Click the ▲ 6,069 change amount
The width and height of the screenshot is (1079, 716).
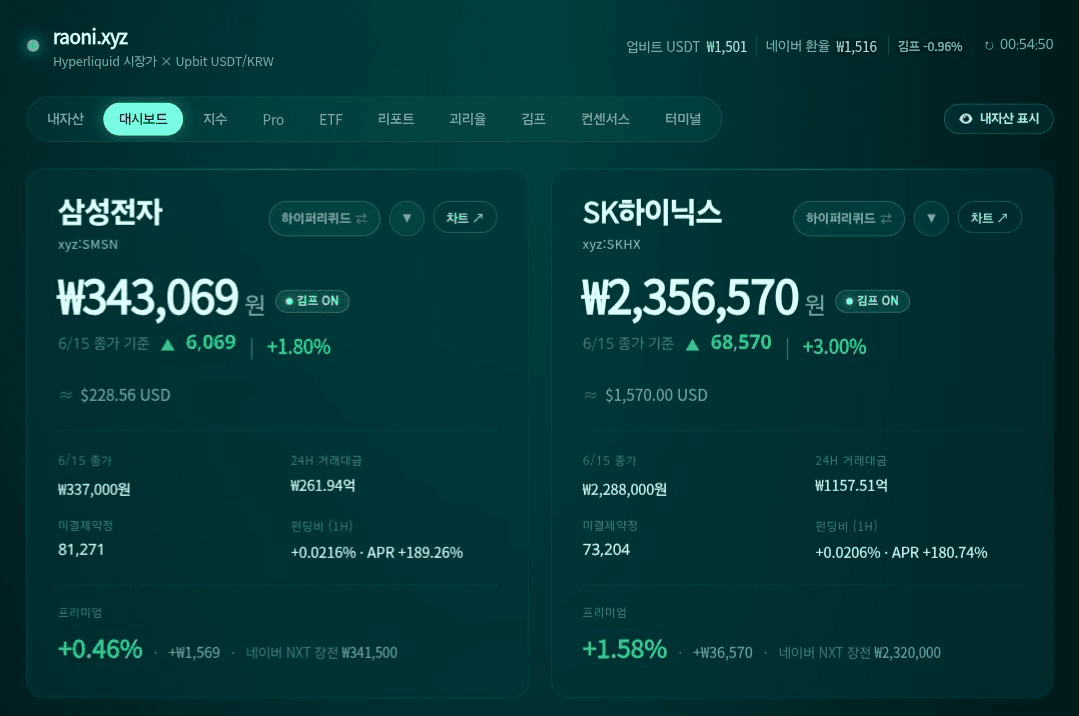[x=198, y=343]
